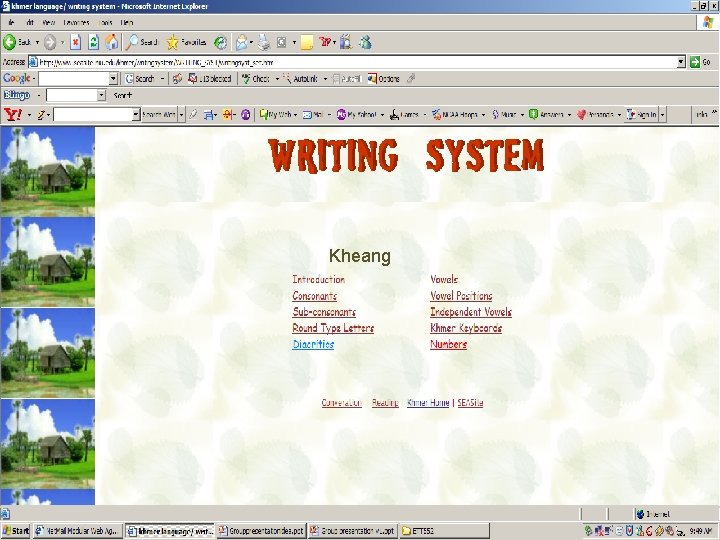The image size is (720, 540).
Task: Open the Sub-consonants link
Action: tap(324, 312)
